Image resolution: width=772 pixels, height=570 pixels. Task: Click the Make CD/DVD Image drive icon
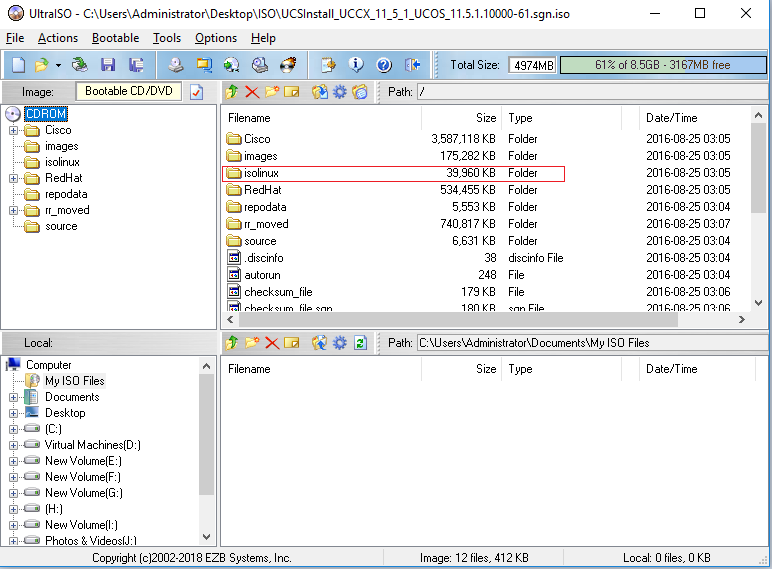(176, 64)
